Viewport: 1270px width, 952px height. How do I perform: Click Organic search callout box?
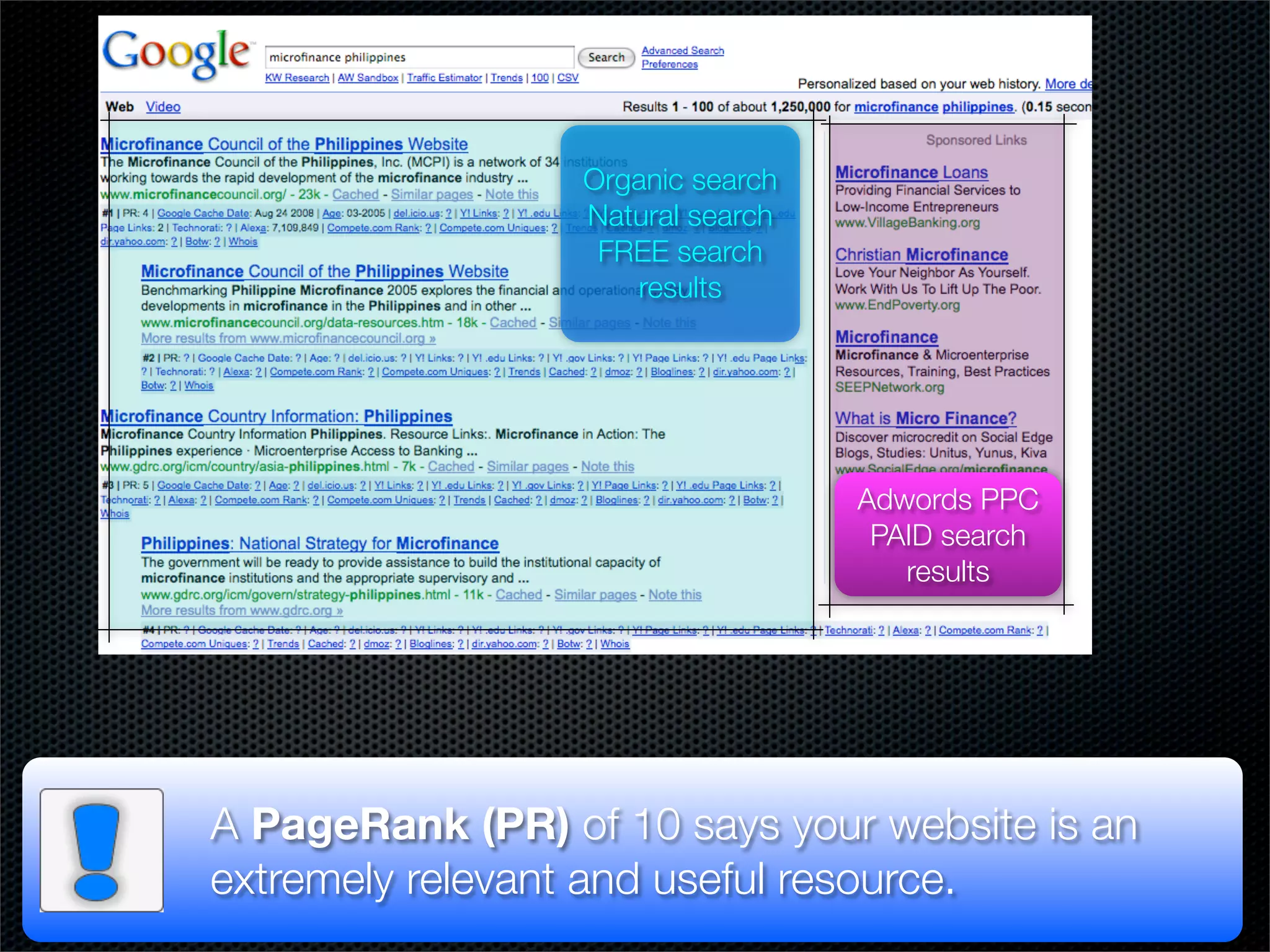[x=680, y=234]
